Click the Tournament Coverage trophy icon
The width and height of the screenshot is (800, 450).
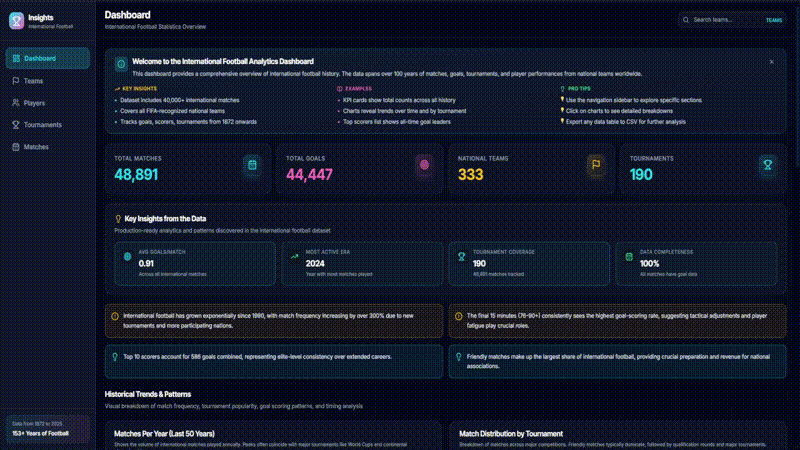pos(461,257)
